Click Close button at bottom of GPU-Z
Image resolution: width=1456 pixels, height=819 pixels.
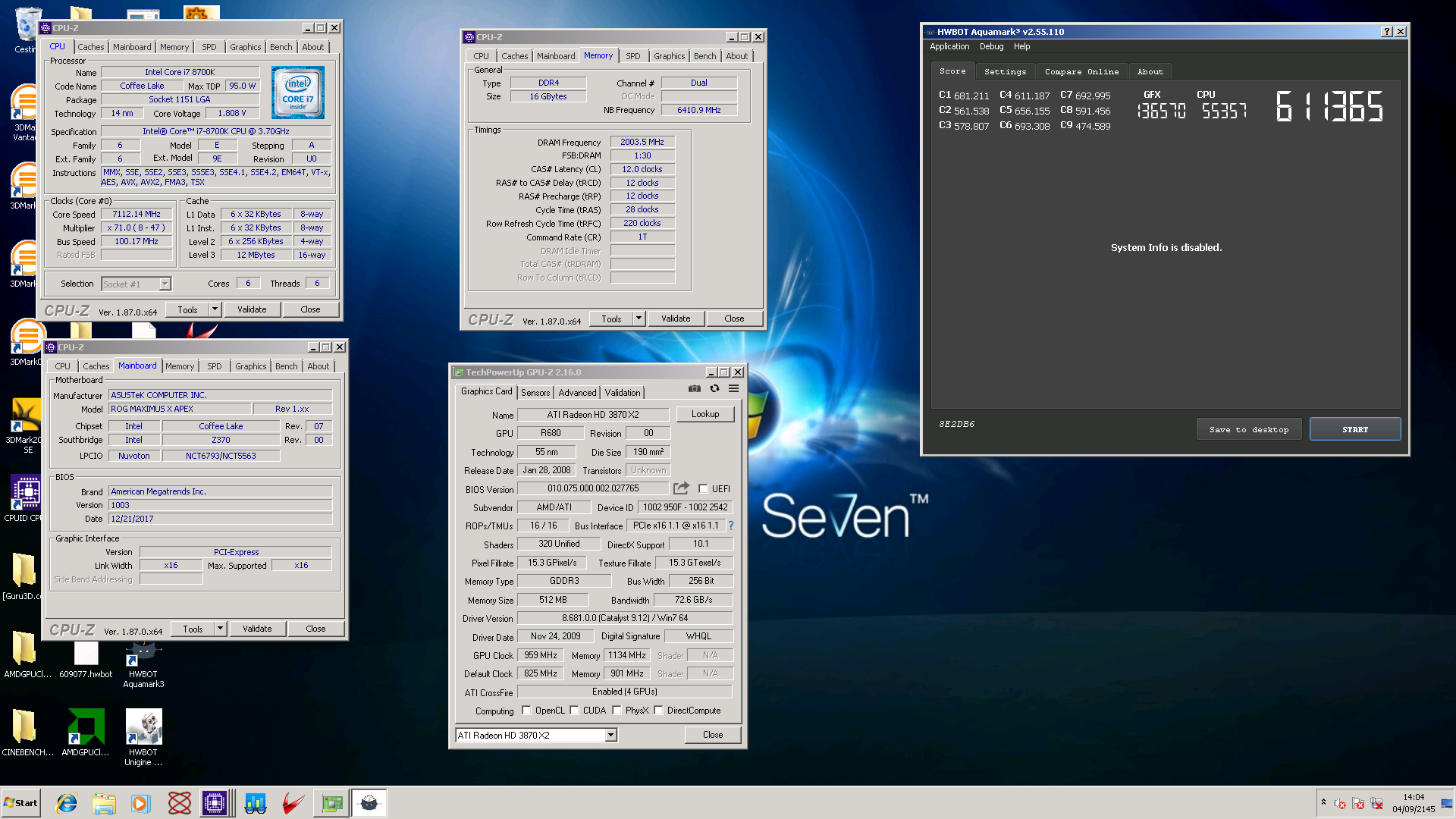[x=712, y=735]
